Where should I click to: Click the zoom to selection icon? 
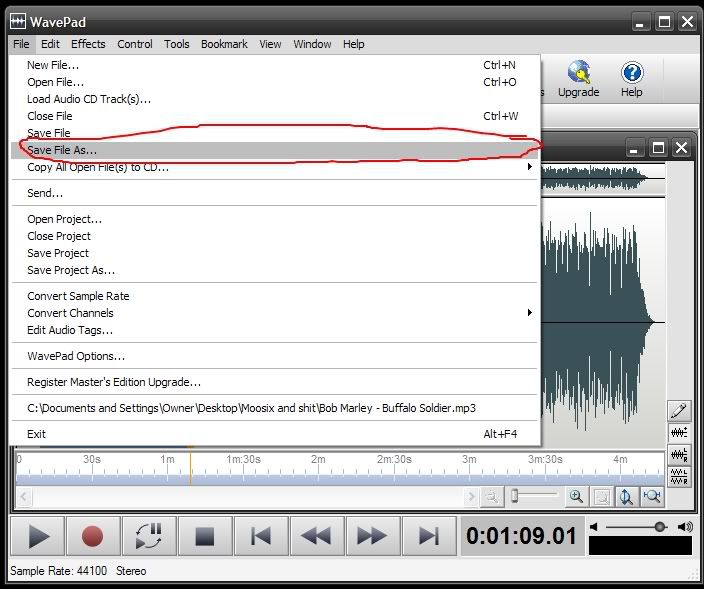click(x=601, y=497)
